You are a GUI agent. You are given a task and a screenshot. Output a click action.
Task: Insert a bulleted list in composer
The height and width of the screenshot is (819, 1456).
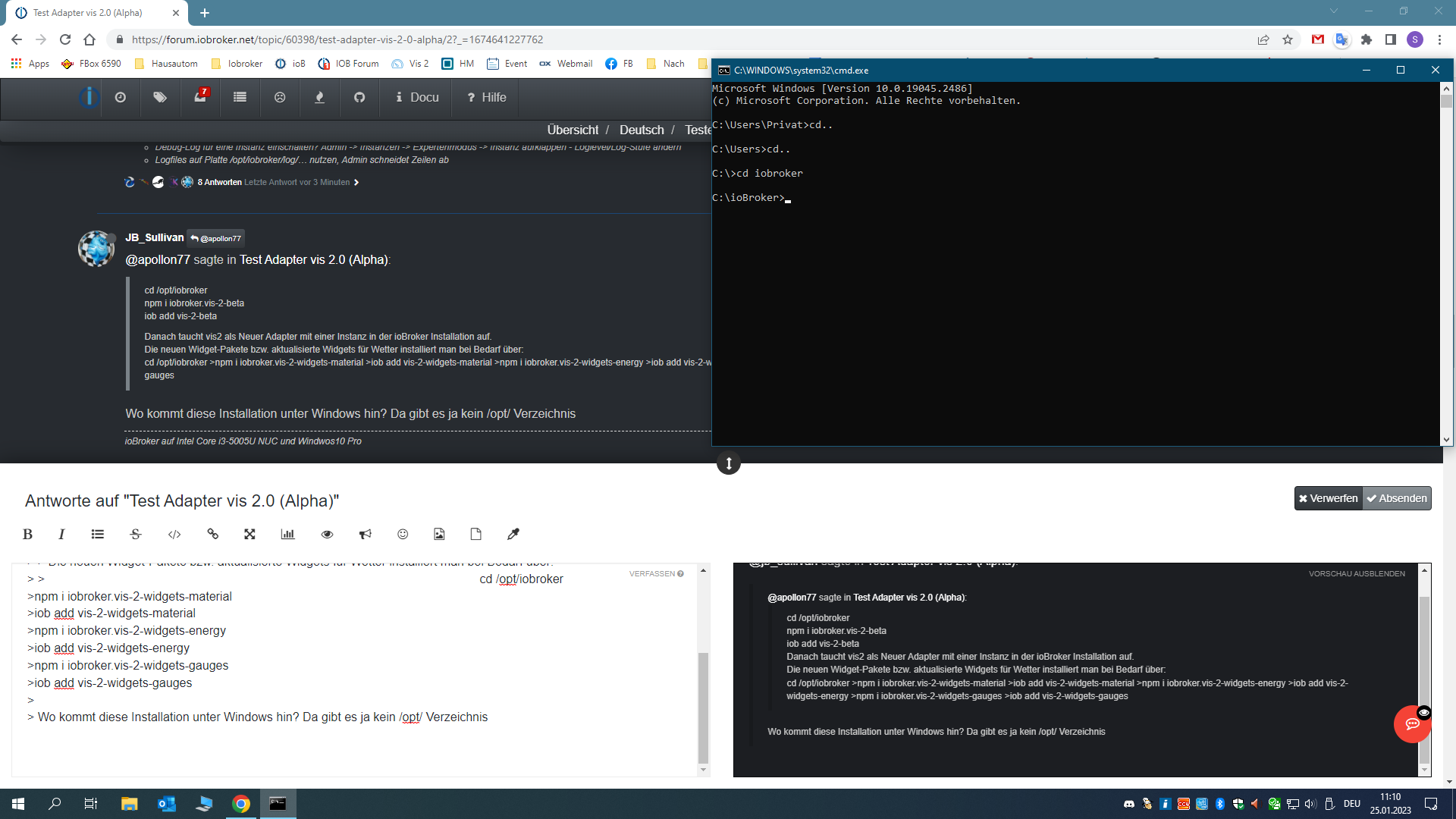pos(98,534)
